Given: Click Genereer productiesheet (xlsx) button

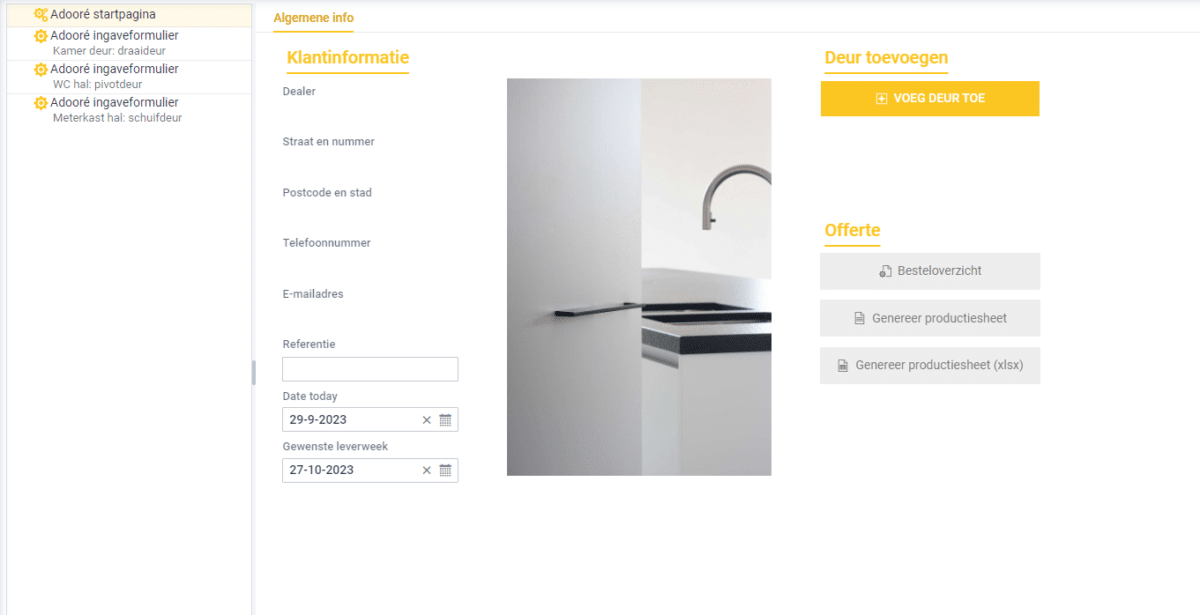Looking at the screenshot, I should [x=930, y=366].
